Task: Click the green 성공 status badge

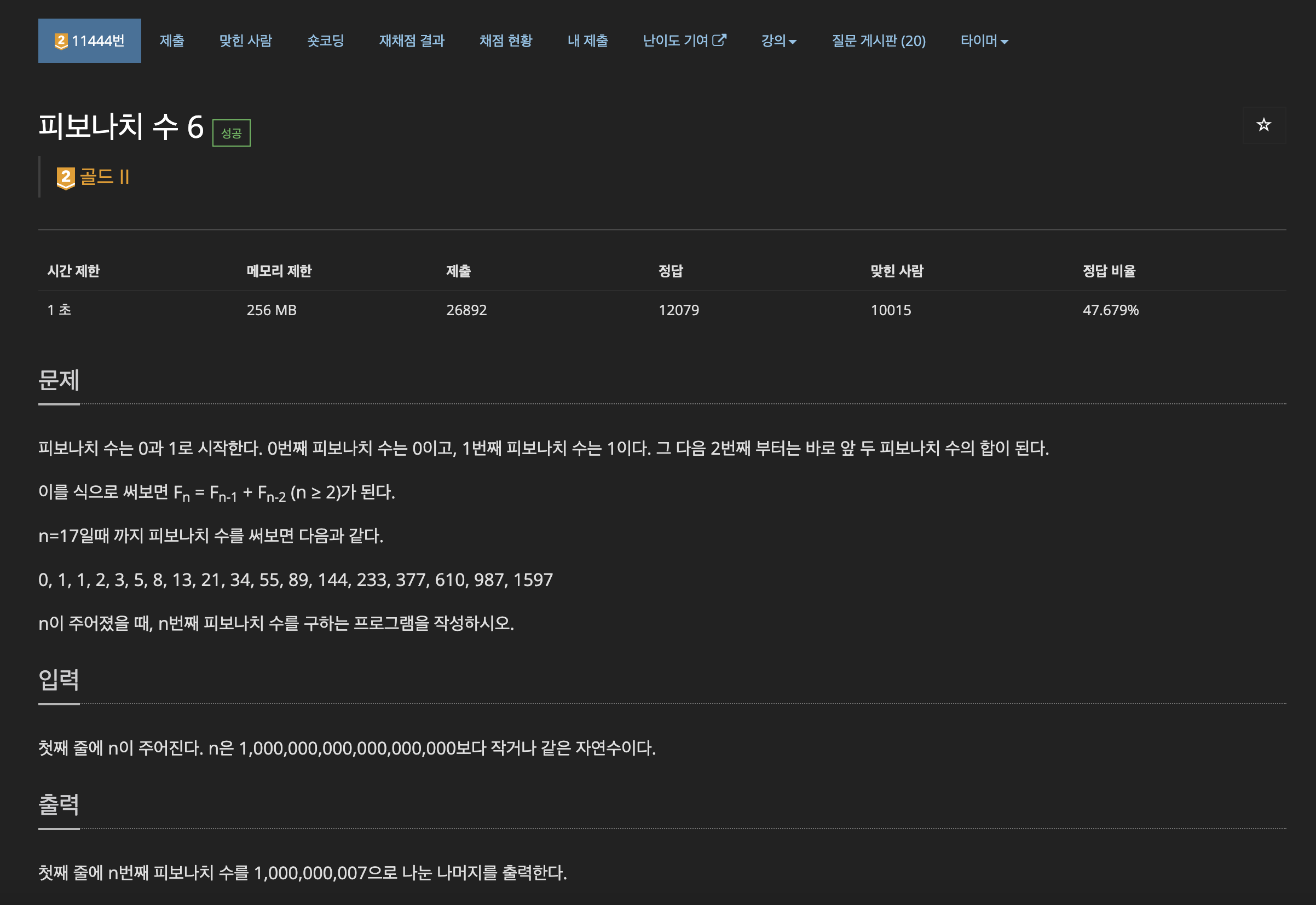Action: [x=231, y=133]
